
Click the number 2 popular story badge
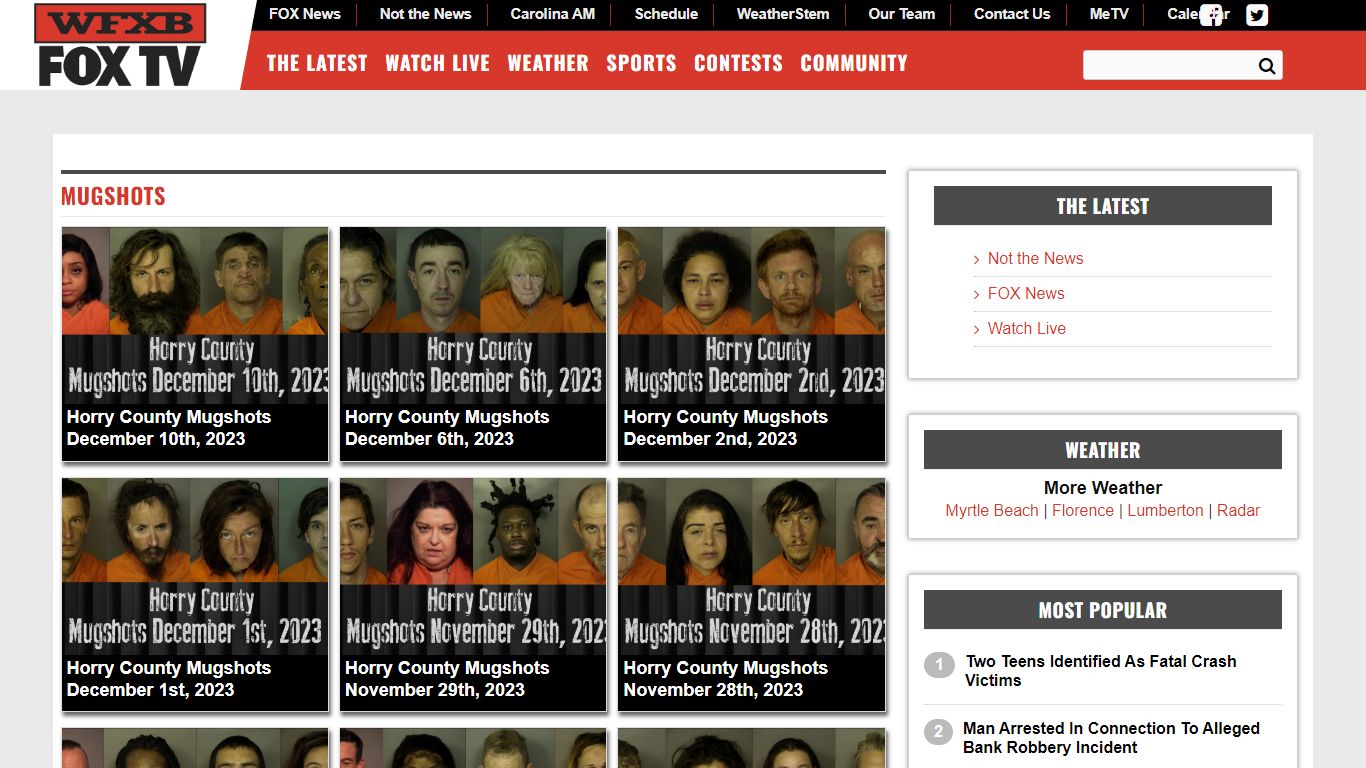tap(938, 731)
